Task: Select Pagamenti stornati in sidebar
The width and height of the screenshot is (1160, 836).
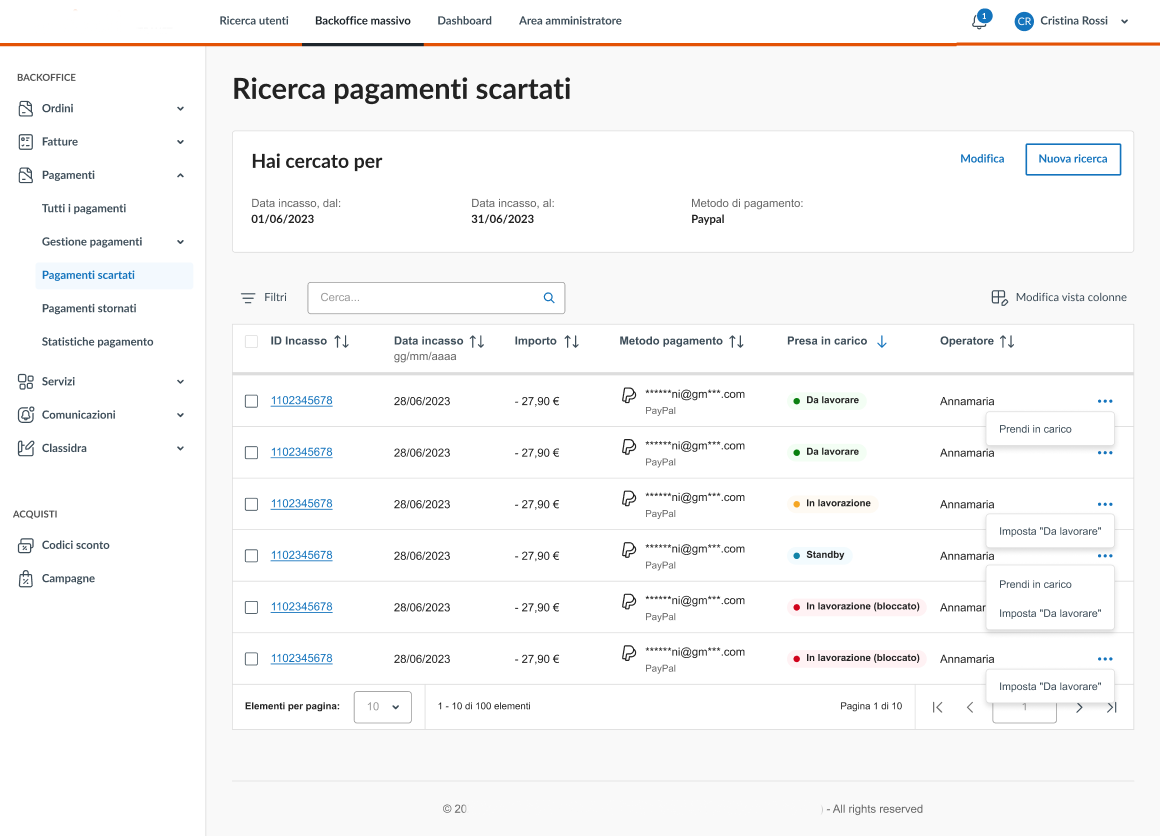Action: 89,308
